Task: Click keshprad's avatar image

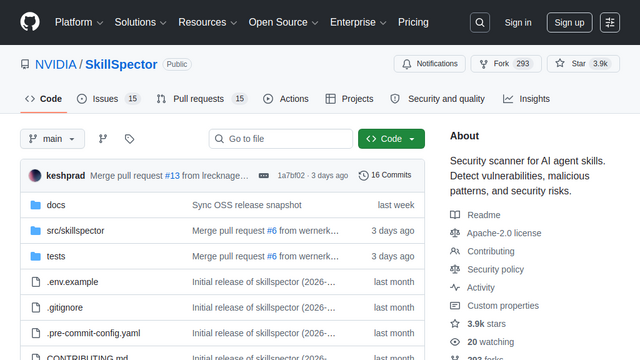Action: (x=35, y=176)
